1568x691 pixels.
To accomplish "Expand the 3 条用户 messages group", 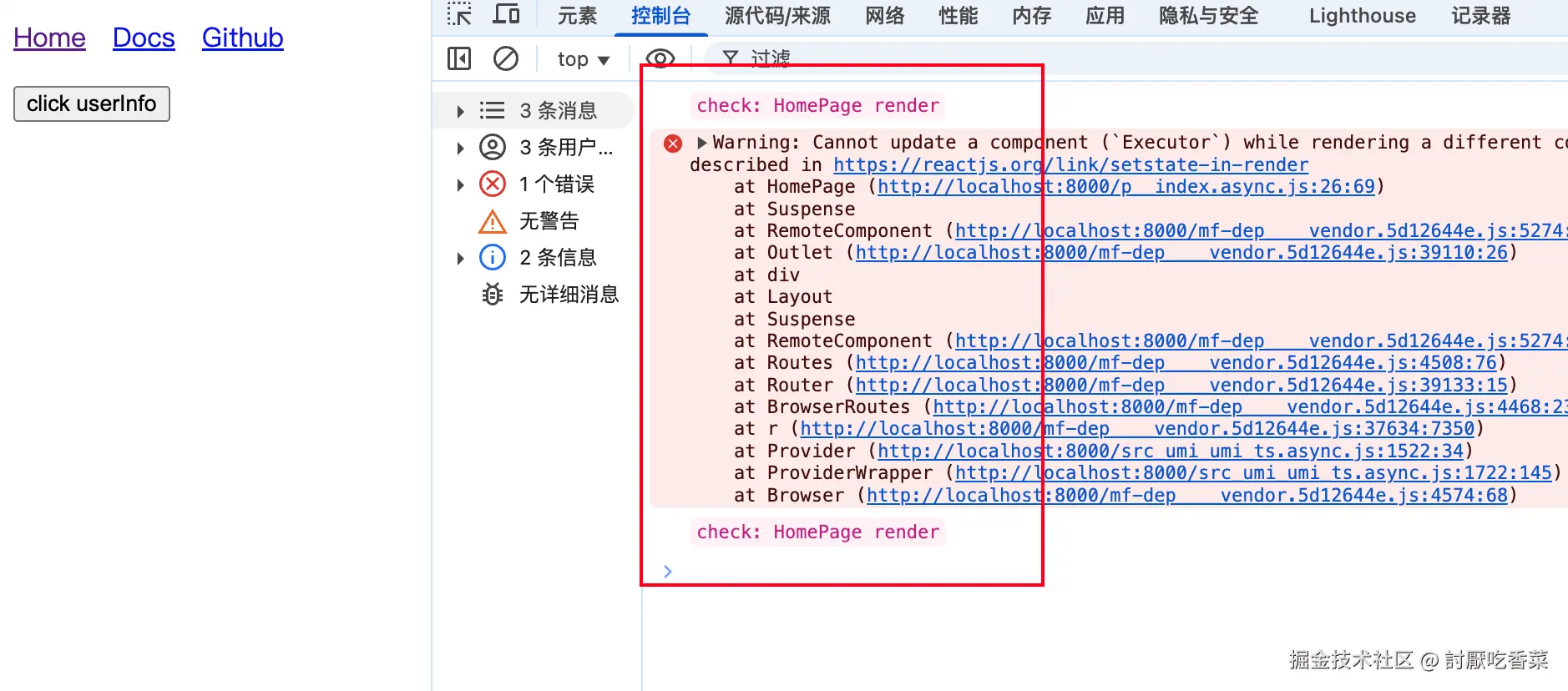I will [460, 148].
